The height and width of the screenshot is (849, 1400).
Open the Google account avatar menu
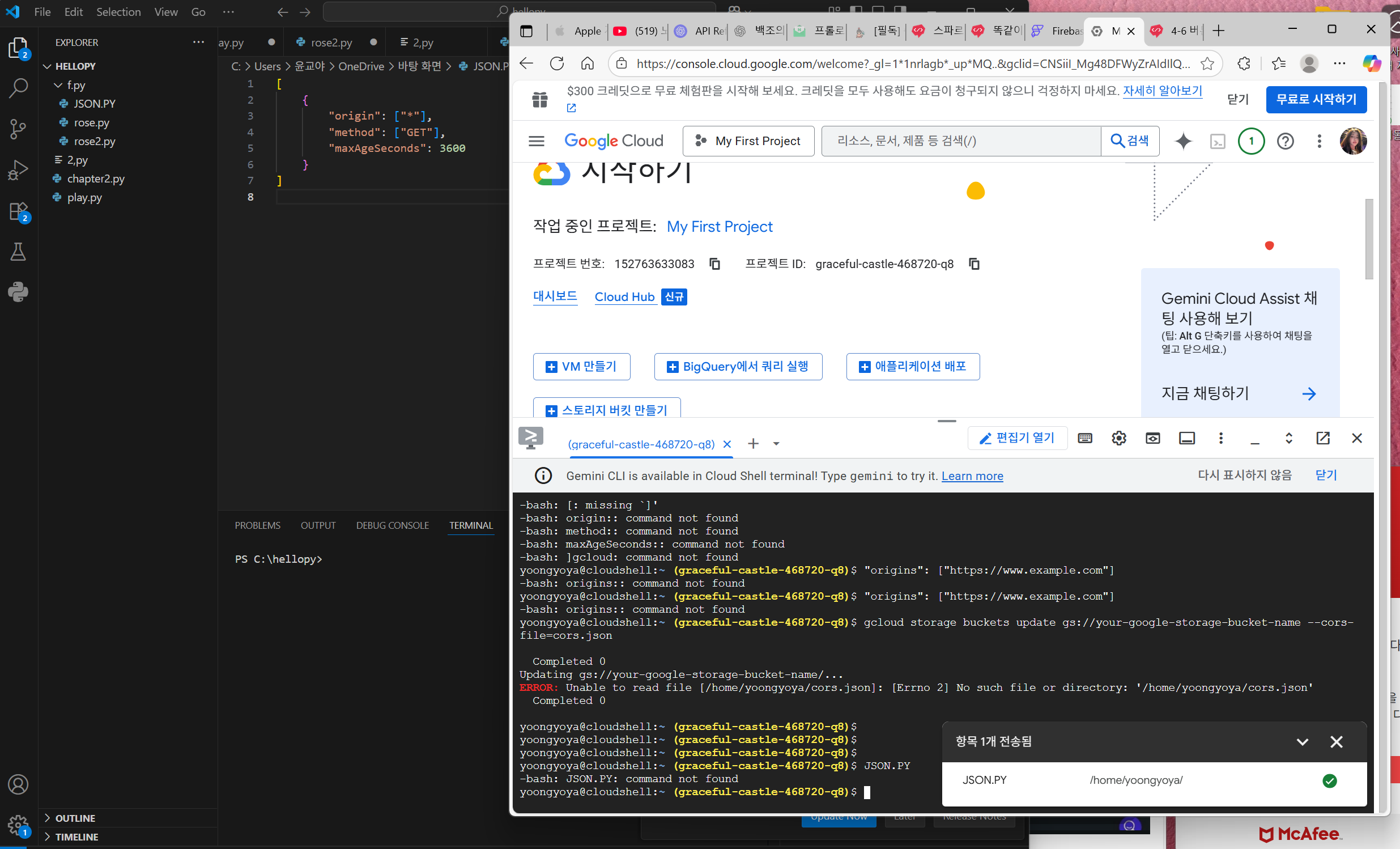[x=1354, y=141]
